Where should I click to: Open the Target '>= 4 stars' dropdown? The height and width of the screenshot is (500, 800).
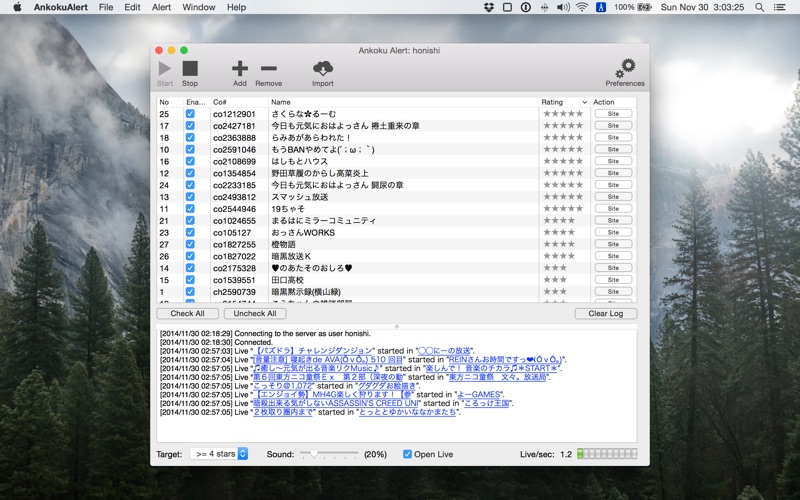click(x=219, y=454)
